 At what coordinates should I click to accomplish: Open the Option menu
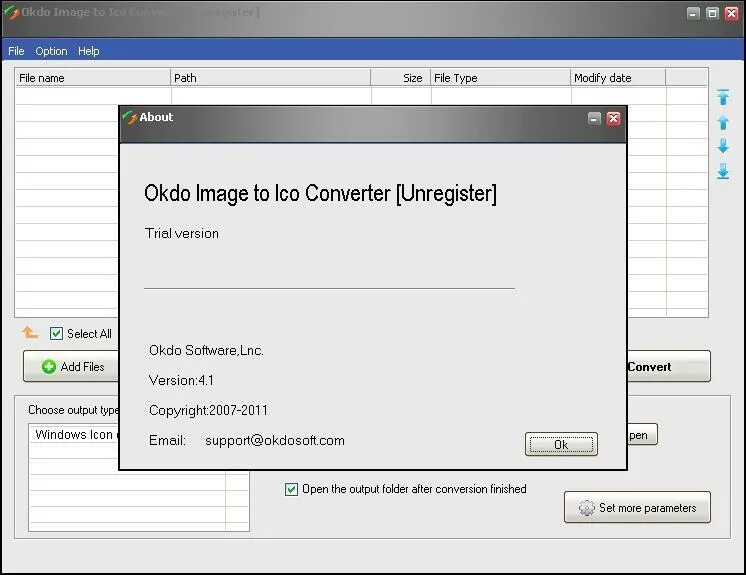pos(51,51)
